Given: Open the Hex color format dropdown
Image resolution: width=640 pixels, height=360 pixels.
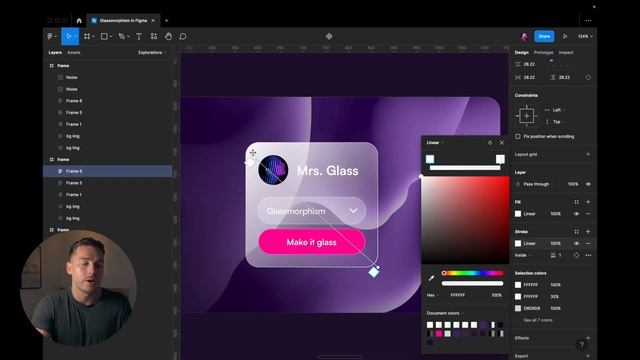Looking at the screenshot, I should pyautogui.click(x=433, y=295).
